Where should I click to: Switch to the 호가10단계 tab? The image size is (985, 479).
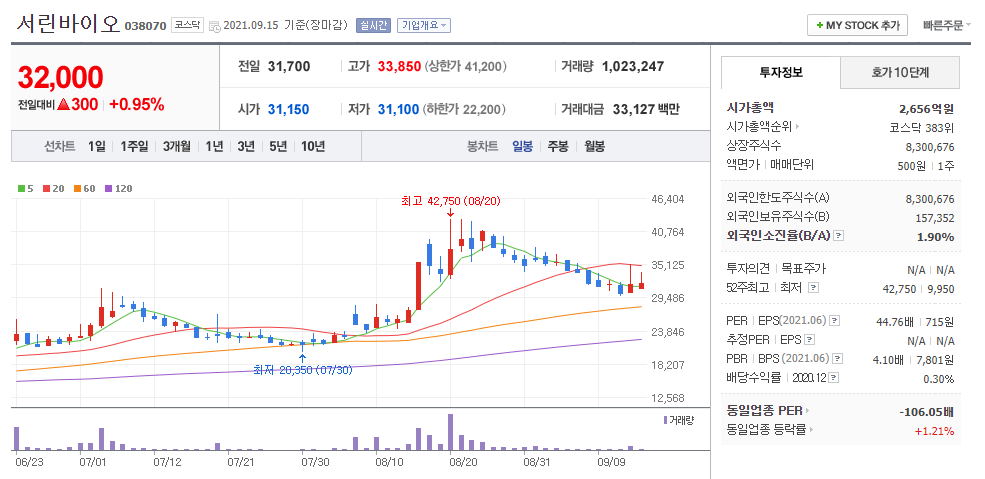pyautogui.click(x=900, y=72)
